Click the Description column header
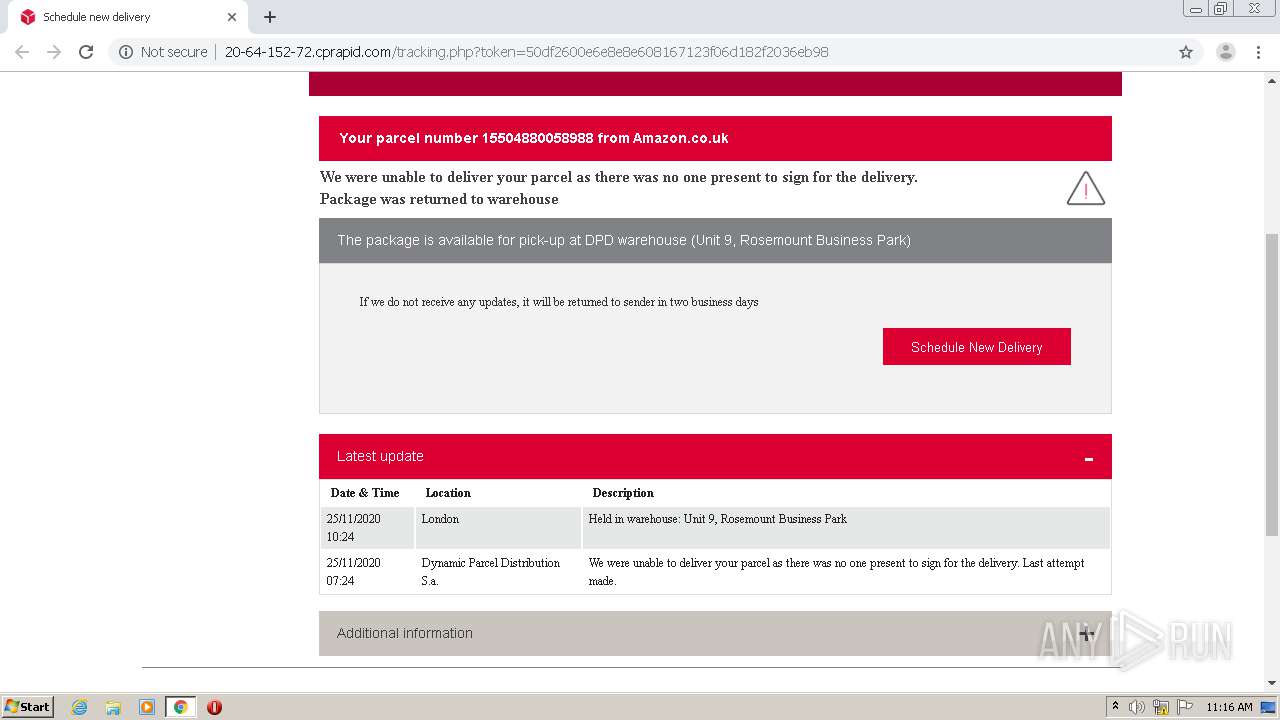Screen dimensions: 1280x720 pyautogui.click(x=623, y=493)
